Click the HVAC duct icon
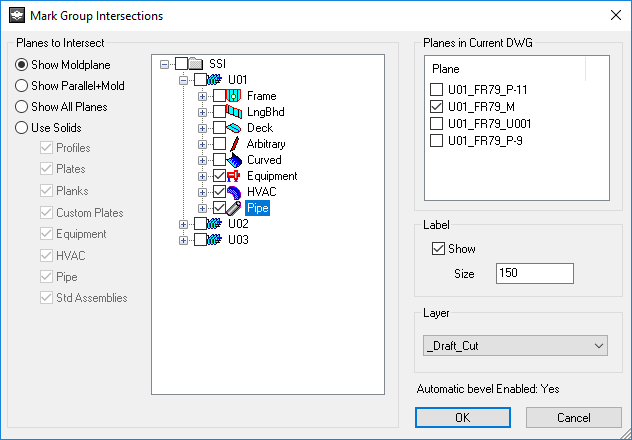This screenshot has width=632, height=440. click(234, 192)
